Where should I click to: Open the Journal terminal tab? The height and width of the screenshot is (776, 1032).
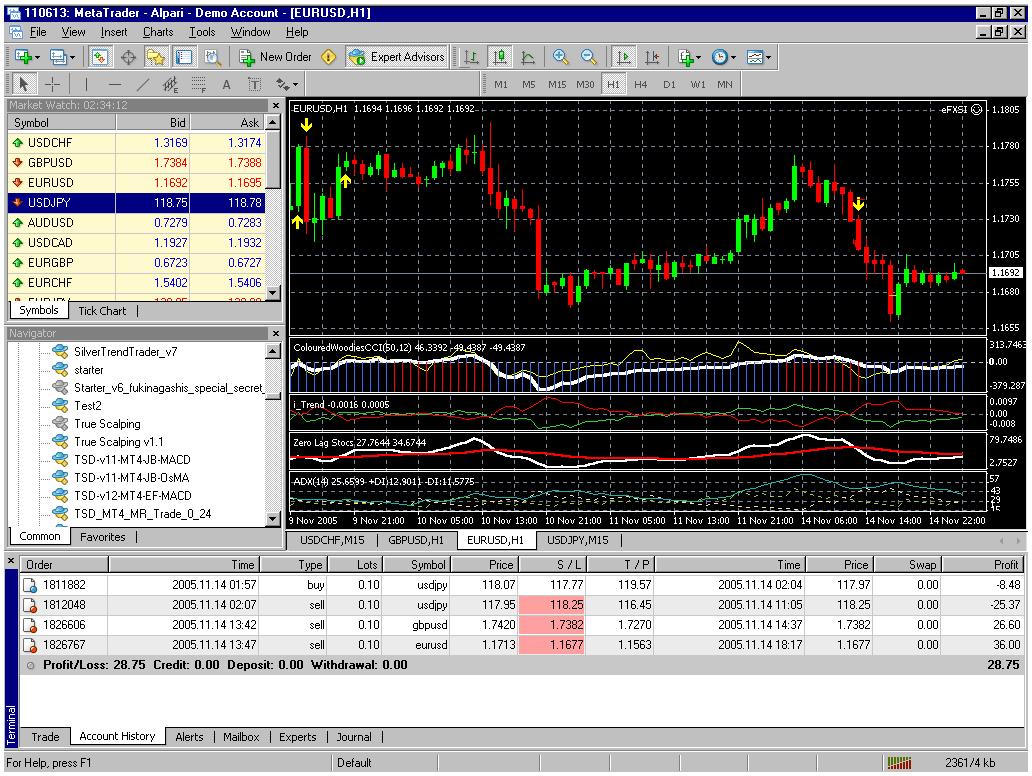[354, 737]
